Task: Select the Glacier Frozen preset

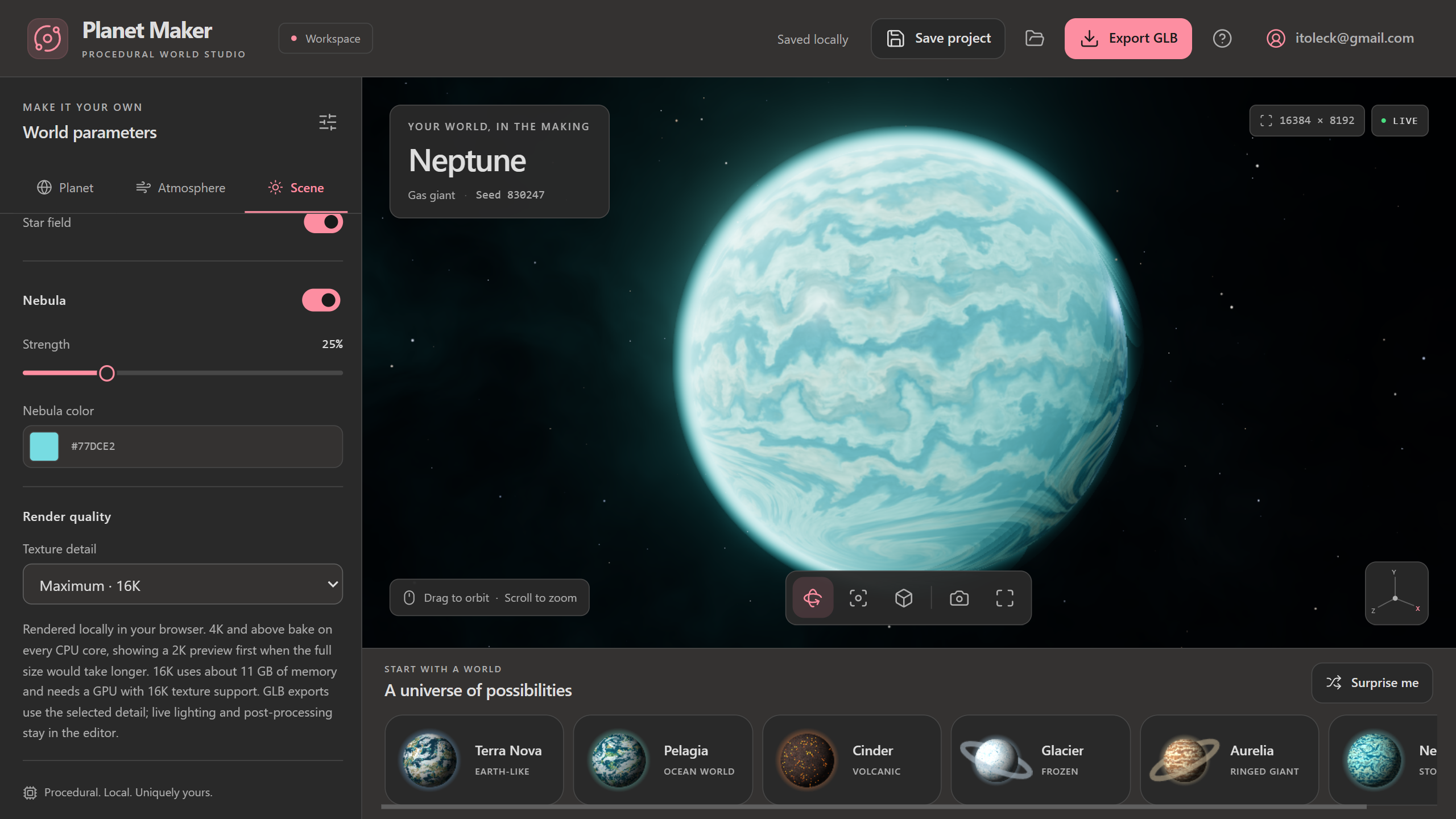Action: click(x=1041, y=760)
